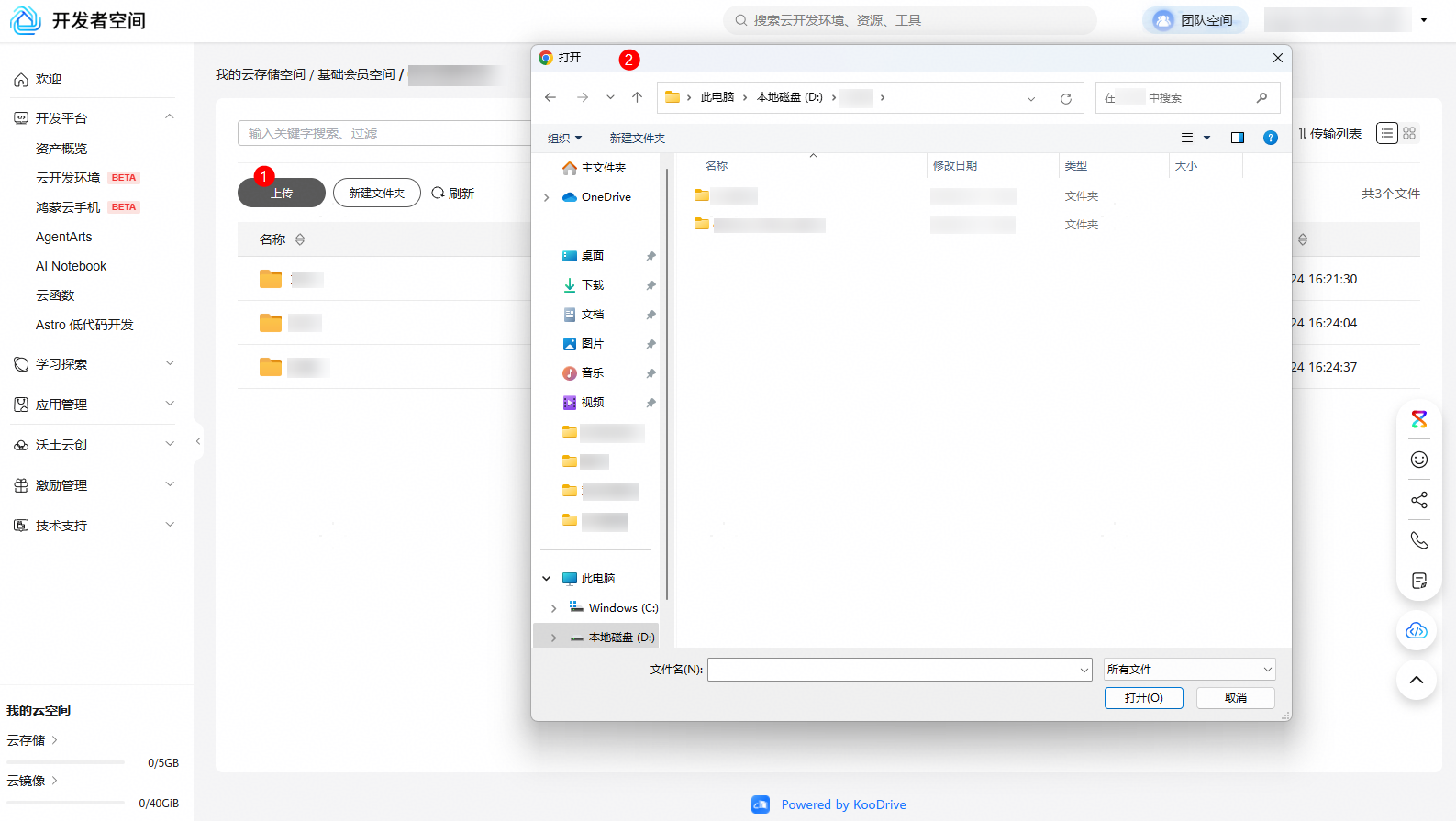This screenshot has width=1456, height=821.
Task: Go up one folder level in dialog
Action: tap(638, 97)
